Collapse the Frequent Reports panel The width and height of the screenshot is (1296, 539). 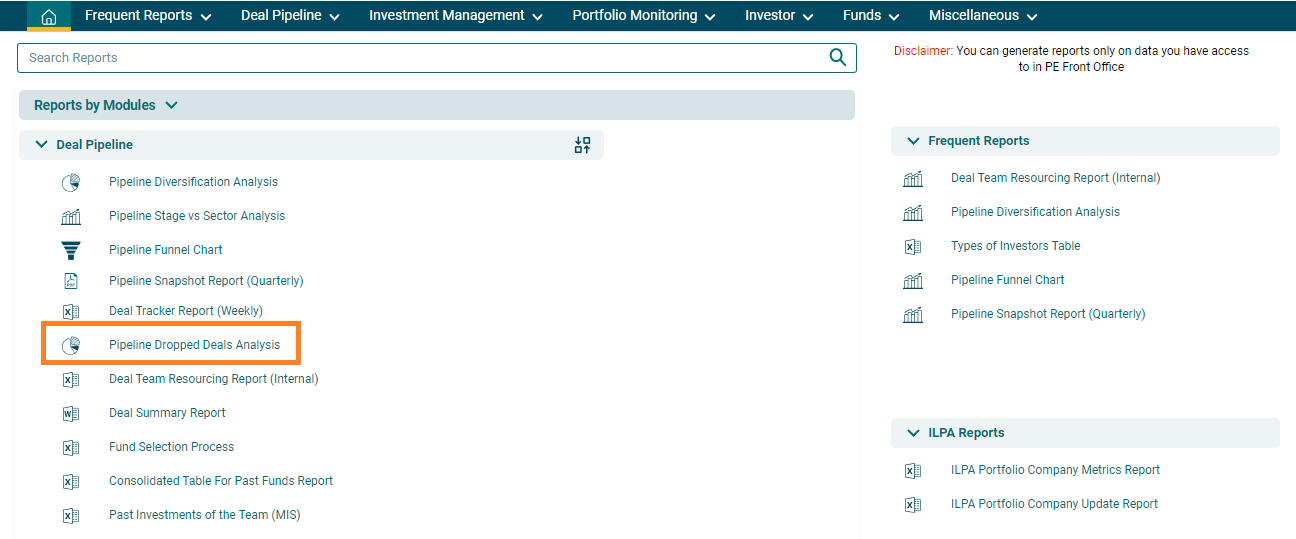(912, 141)
